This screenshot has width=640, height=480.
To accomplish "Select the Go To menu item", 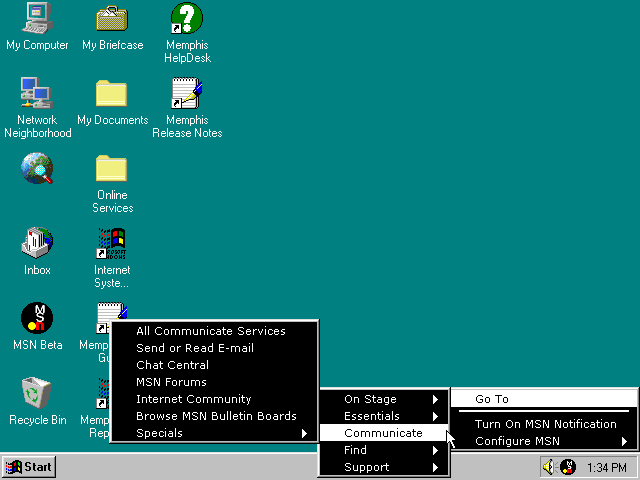I will 544,399.
